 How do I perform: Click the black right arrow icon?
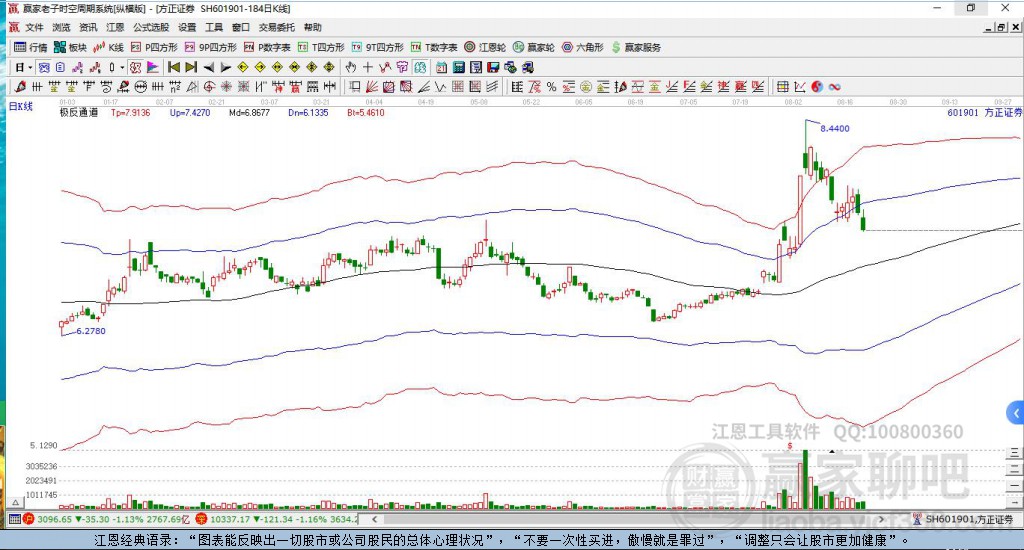[x=225, y=67]
